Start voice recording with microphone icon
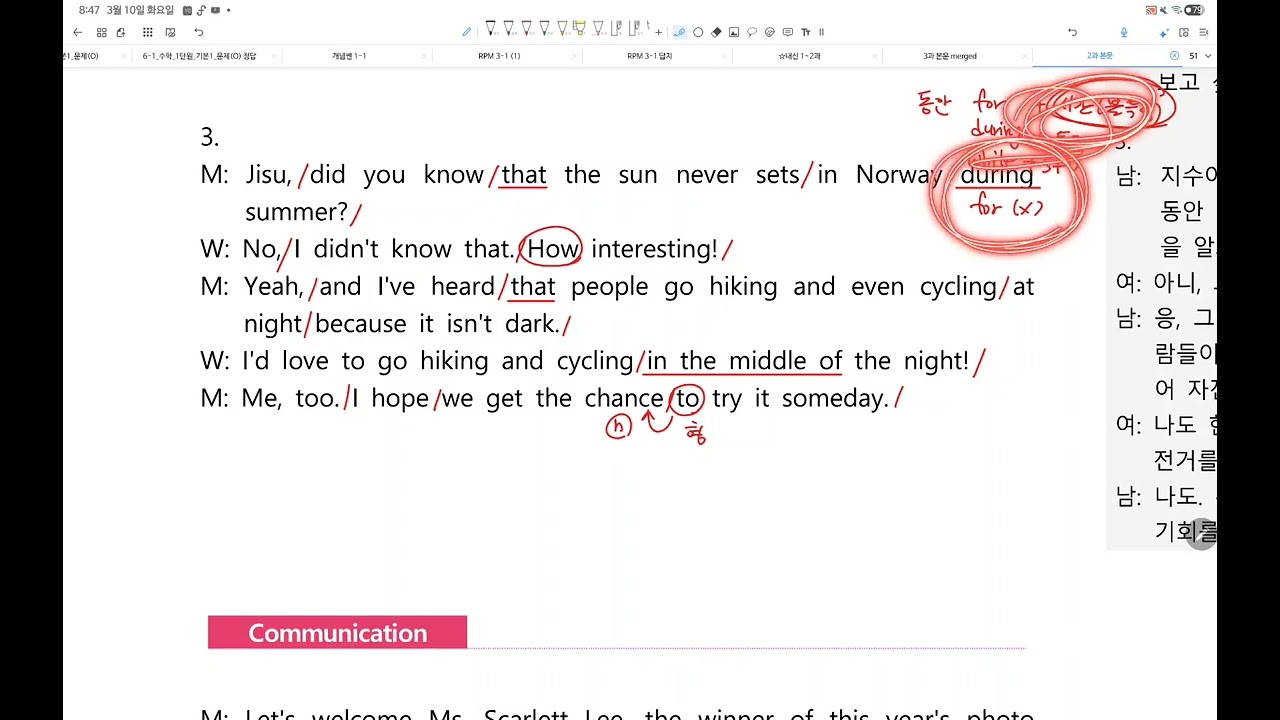The height and width of the screenshot is (720, 1280). [1124, 32]
